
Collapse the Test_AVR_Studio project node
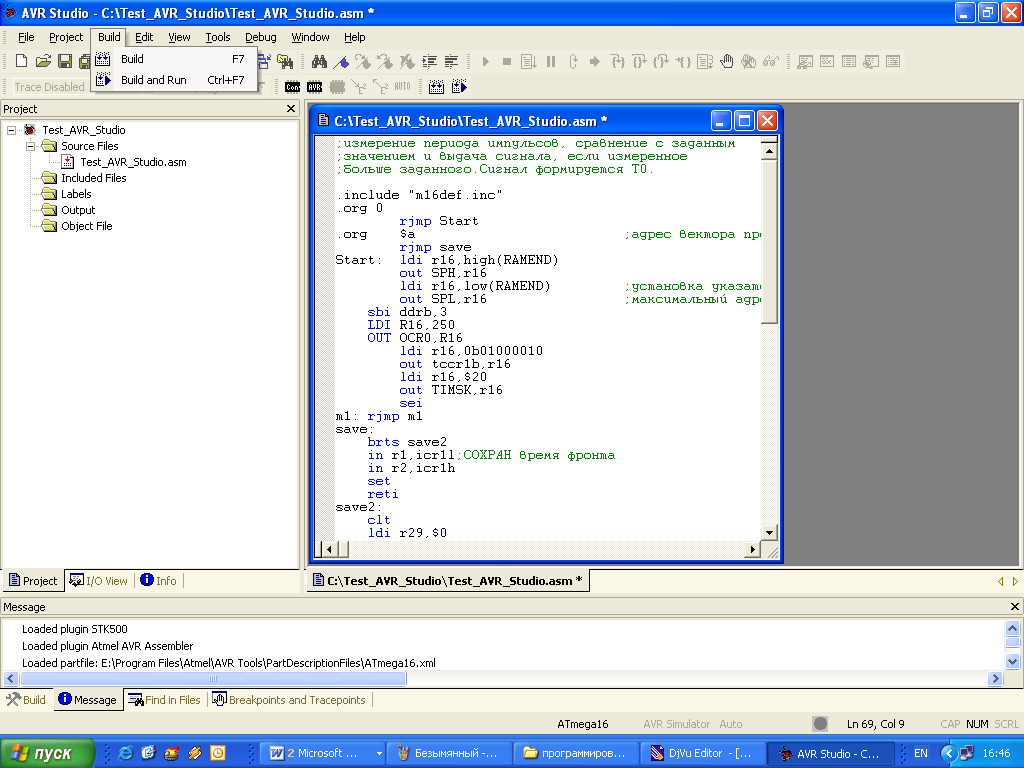pyautogui.click(x=12, y=130)
